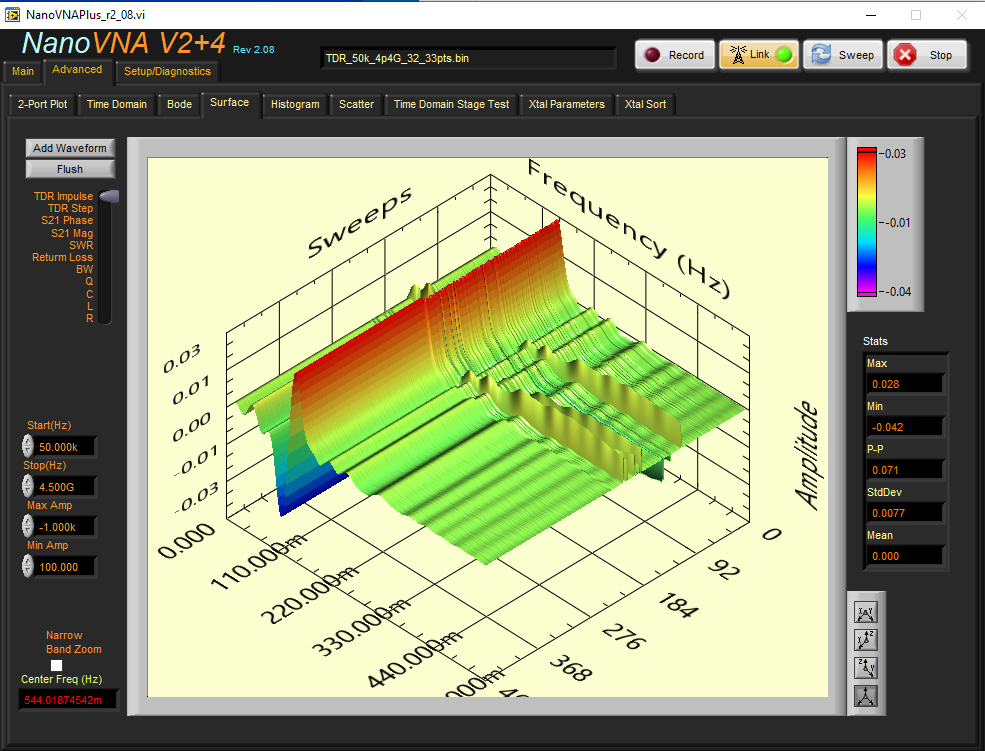
Task: Select "TDR Step" on the waveform slider
Action: pyautogui.click(x=70, y=208)
